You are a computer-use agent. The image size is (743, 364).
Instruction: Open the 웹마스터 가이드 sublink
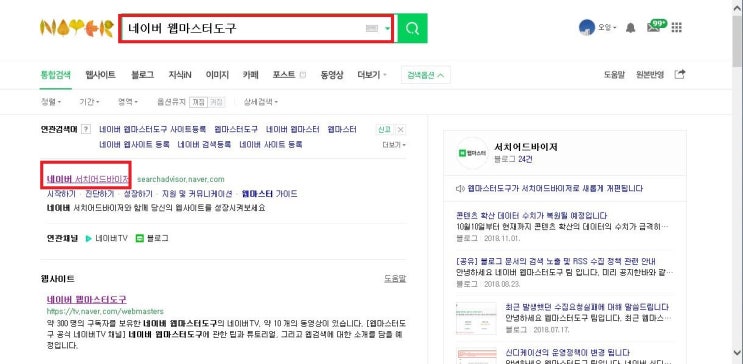click(270, 194)
